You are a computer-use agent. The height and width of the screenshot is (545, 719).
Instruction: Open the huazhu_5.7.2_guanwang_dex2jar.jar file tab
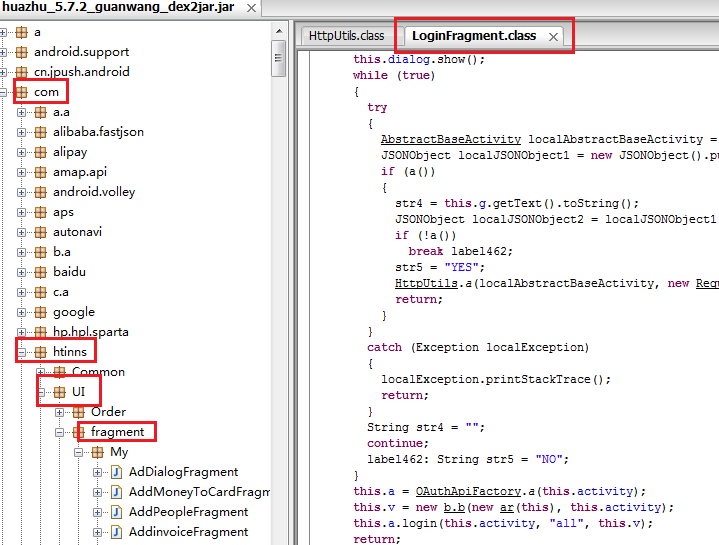tap(118, 7)
